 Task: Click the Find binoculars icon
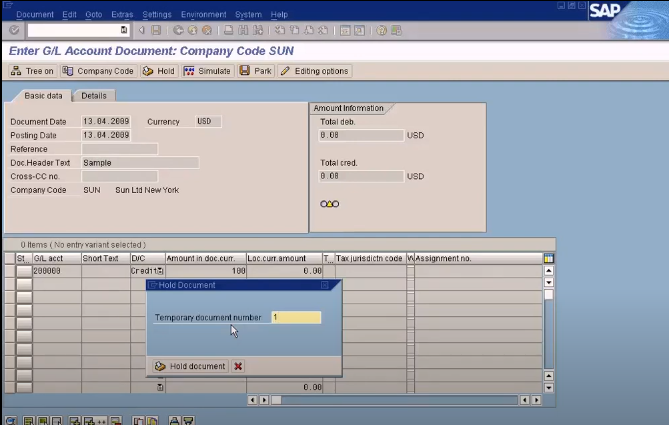(243, 30)
